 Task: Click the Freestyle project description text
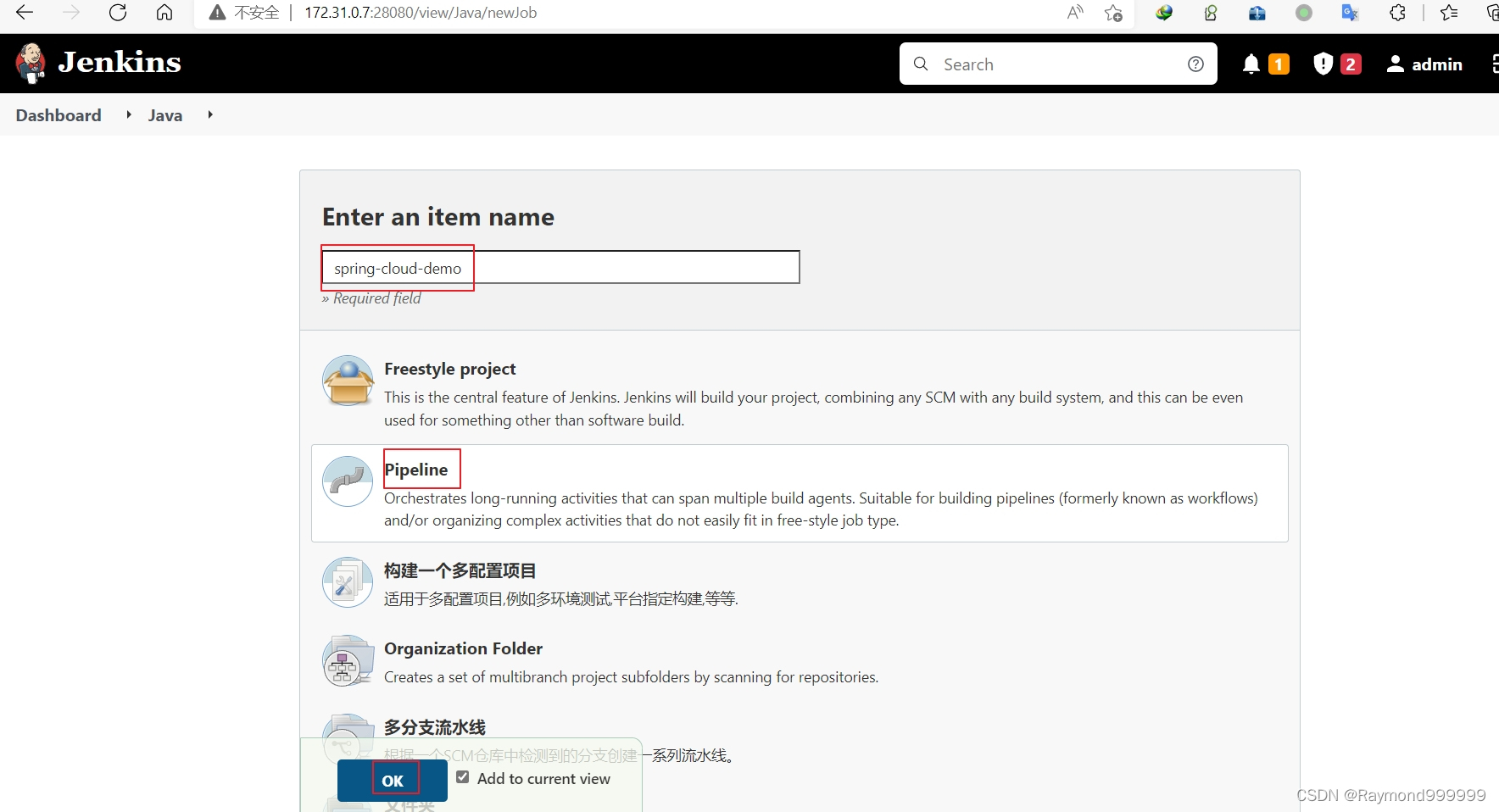pos(814,409)
